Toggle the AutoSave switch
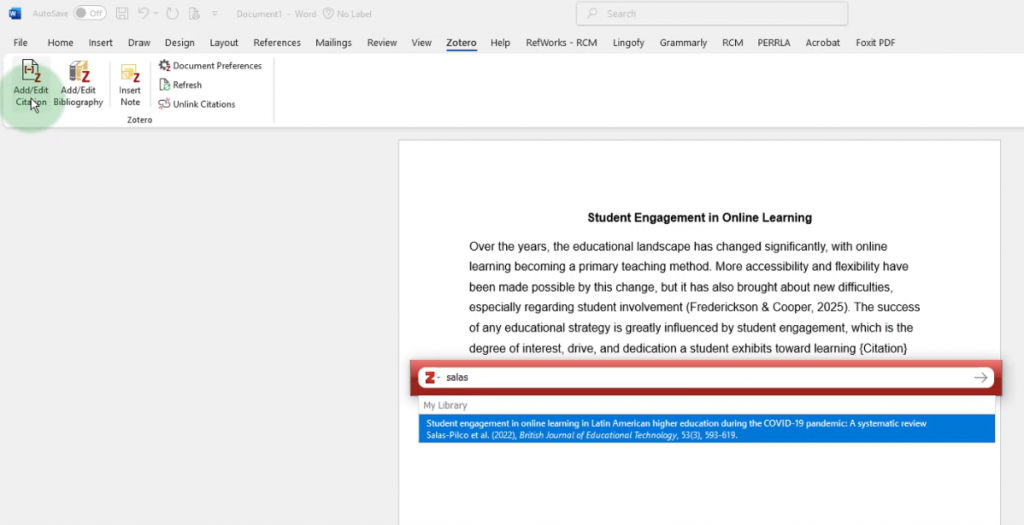 click(90, 14)
